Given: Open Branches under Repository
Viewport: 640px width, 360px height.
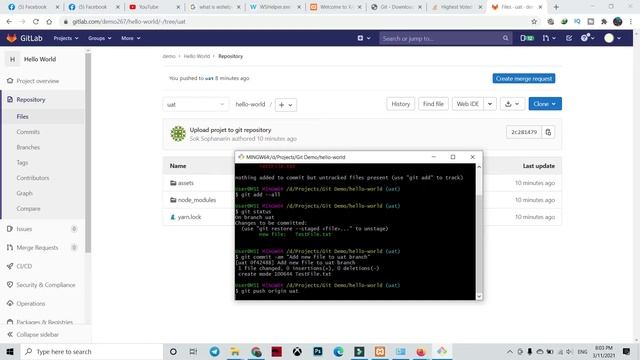Looking at the screenshot, I should pyautogui.click(x=28, y=147).
